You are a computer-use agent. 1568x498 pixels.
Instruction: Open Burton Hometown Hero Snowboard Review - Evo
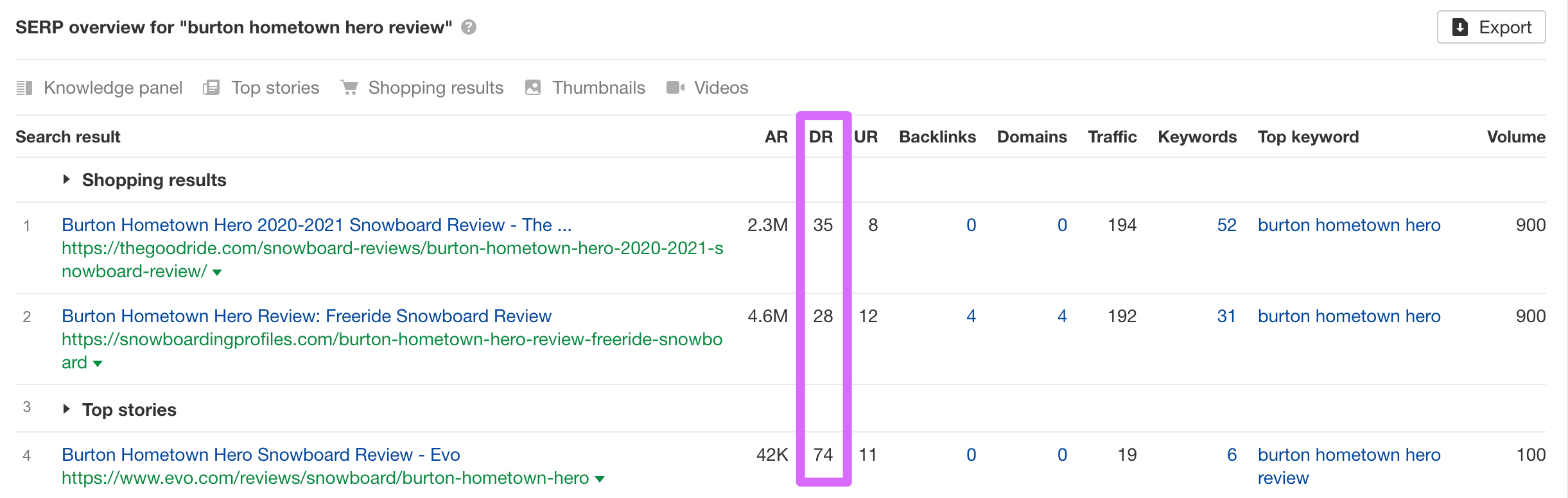[x=261, y=455]
